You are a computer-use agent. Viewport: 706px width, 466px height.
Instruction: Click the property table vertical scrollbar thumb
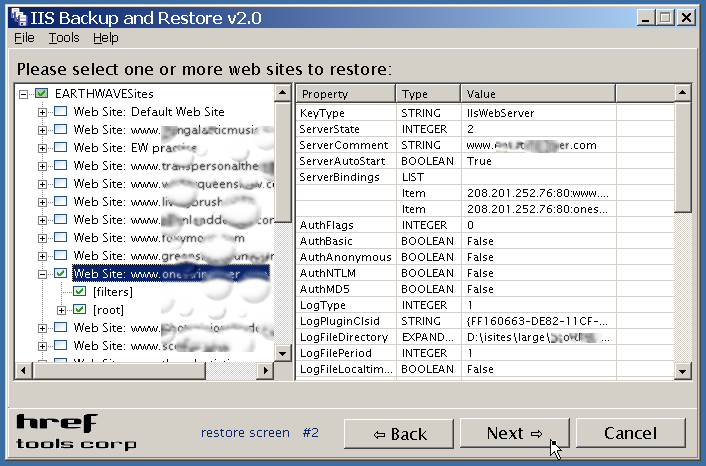click(x=683, y=157)
